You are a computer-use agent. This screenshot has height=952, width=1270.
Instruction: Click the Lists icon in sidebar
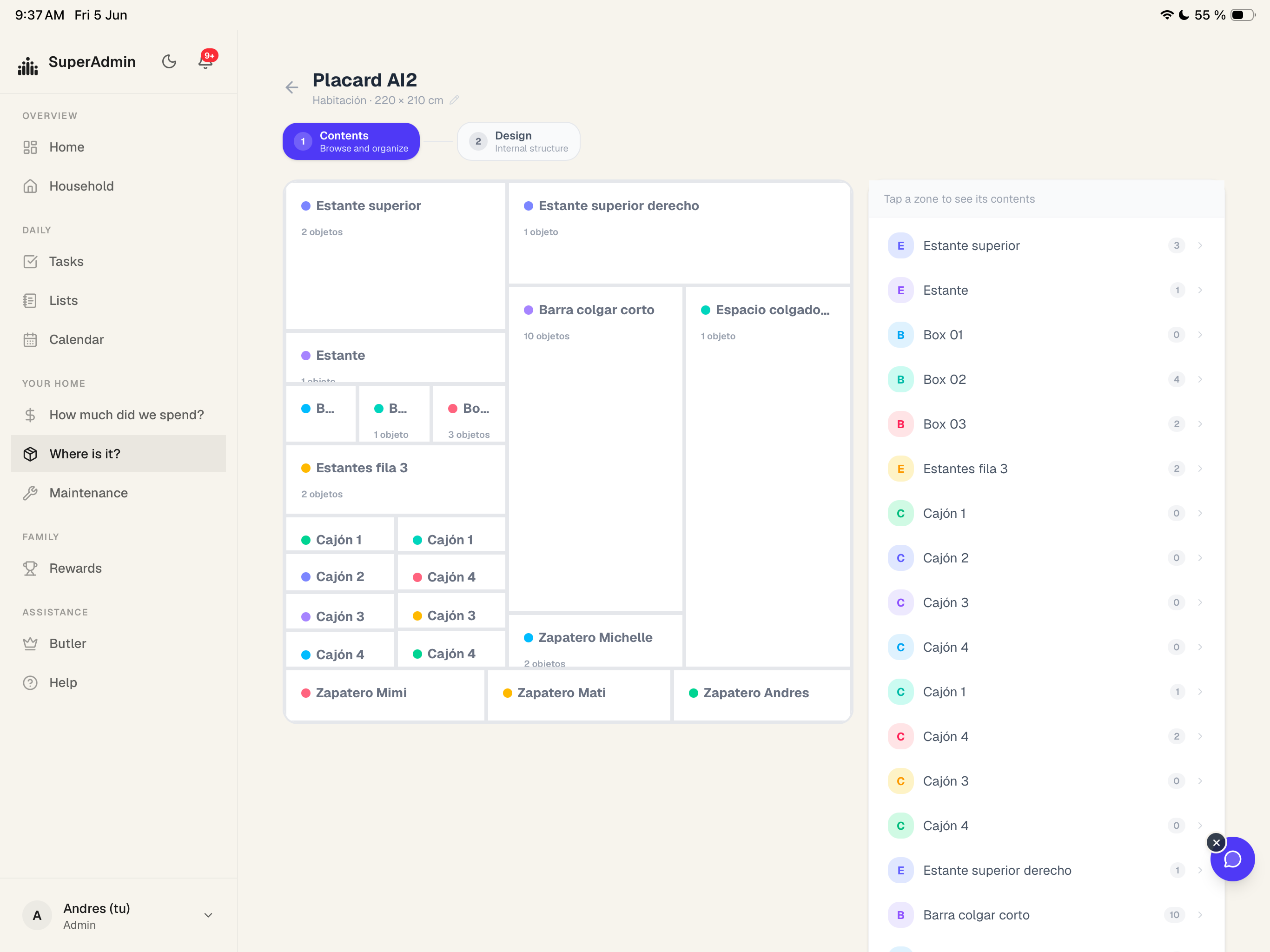click(x=30, y=300)
